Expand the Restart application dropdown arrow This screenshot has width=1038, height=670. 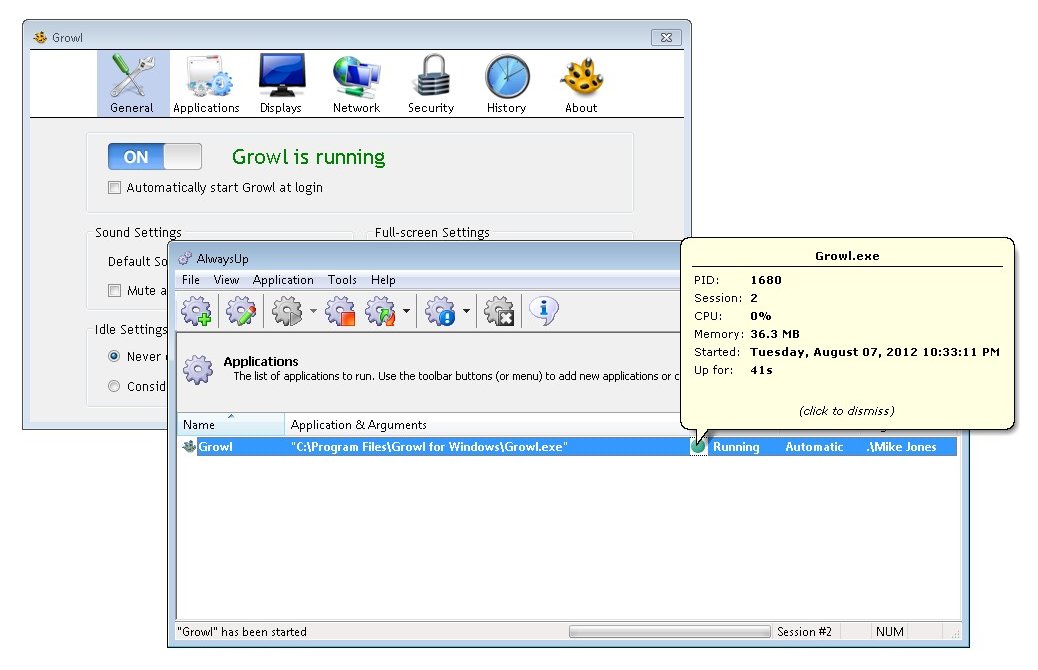point(406,311)
